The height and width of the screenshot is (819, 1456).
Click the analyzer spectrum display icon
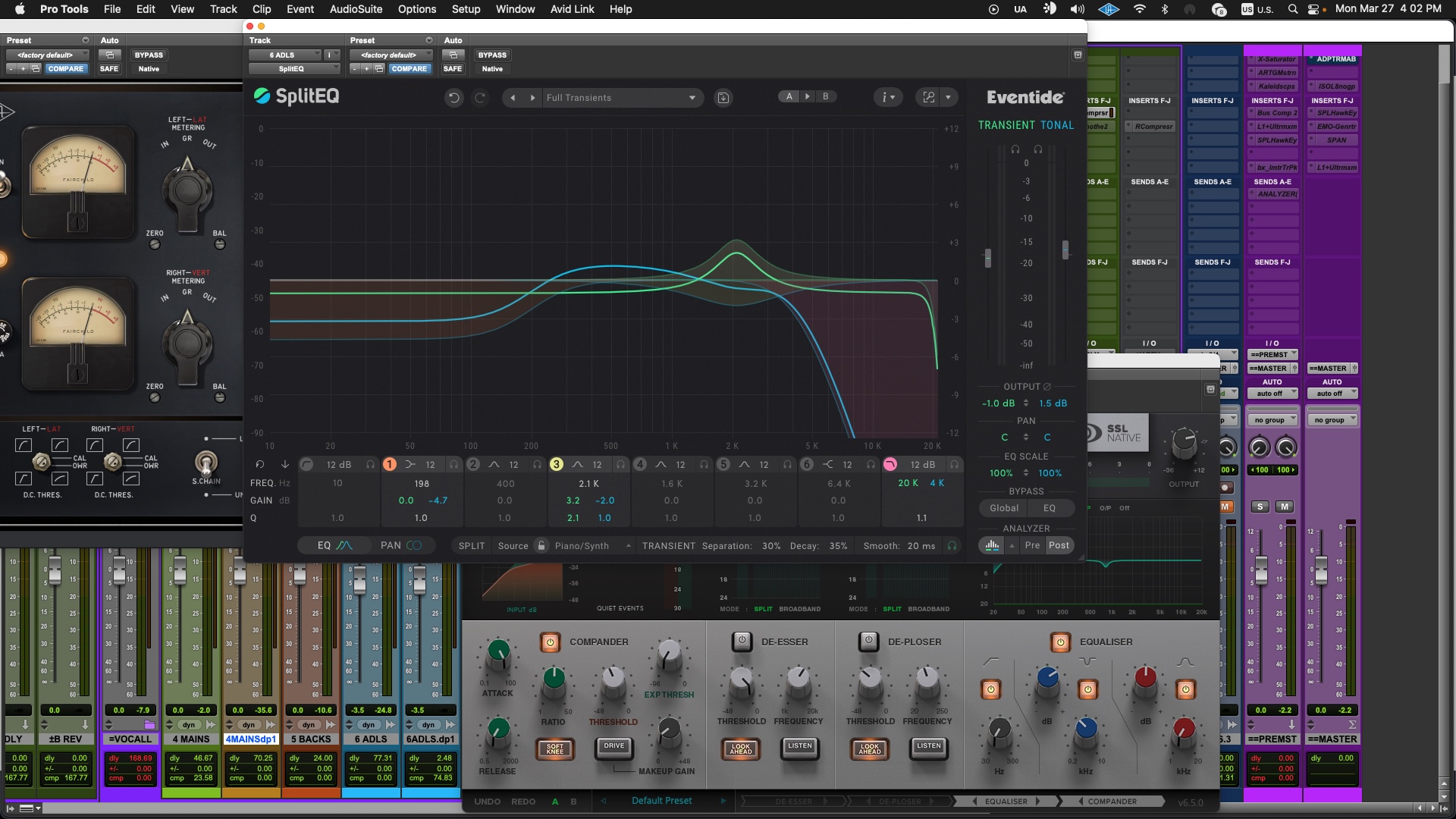pos(992,545)
